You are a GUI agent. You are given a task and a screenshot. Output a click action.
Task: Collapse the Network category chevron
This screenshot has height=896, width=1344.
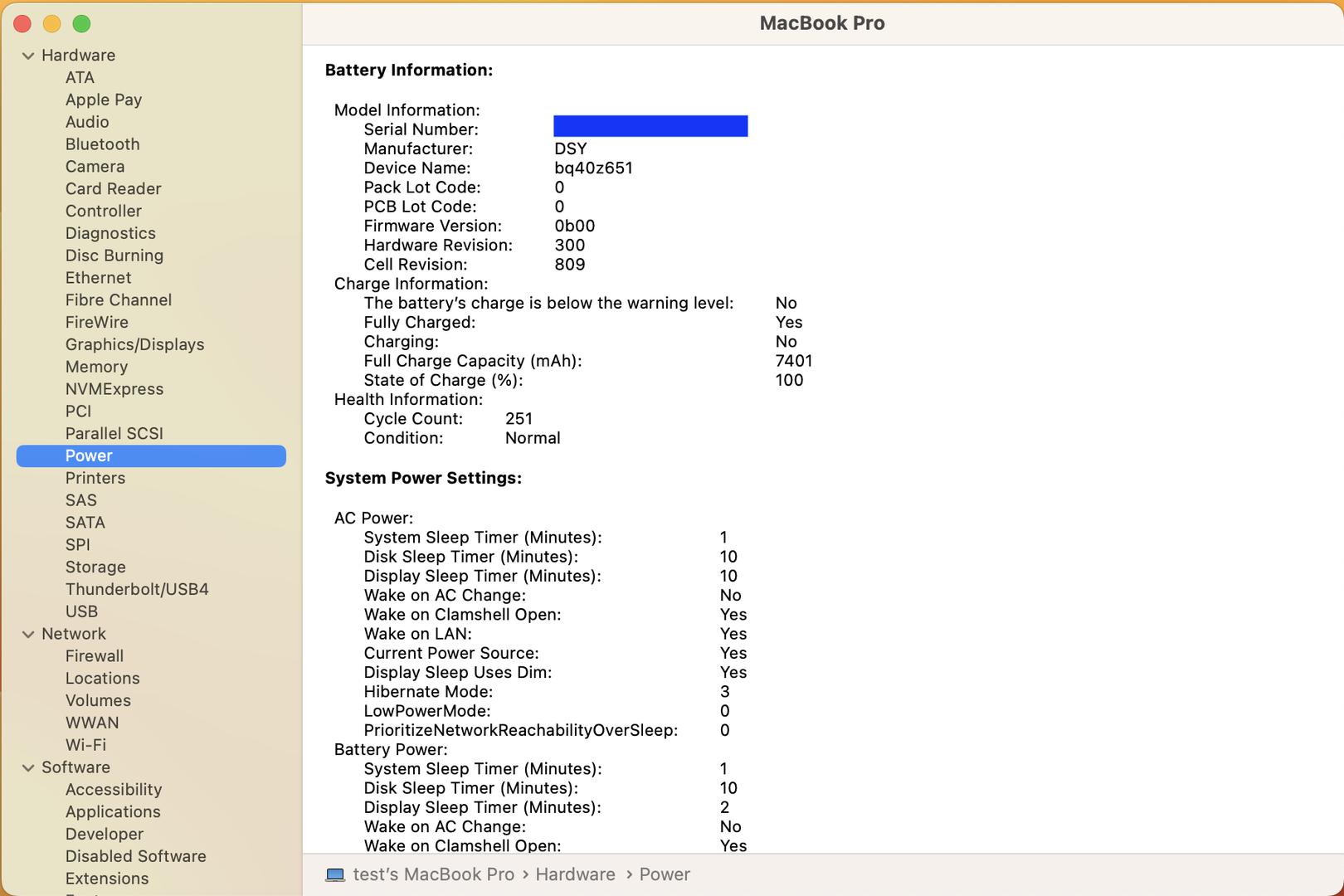28,634
